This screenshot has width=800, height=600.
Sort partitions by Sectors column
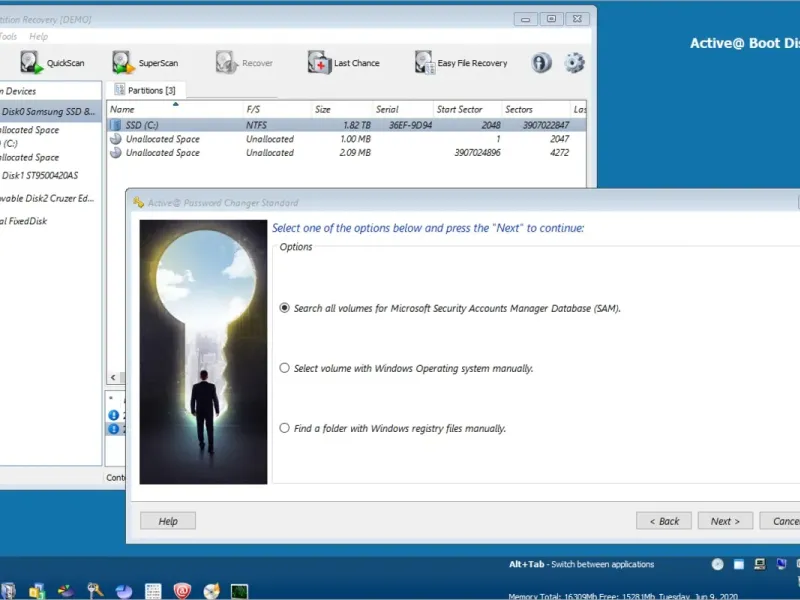click(535, 109)
